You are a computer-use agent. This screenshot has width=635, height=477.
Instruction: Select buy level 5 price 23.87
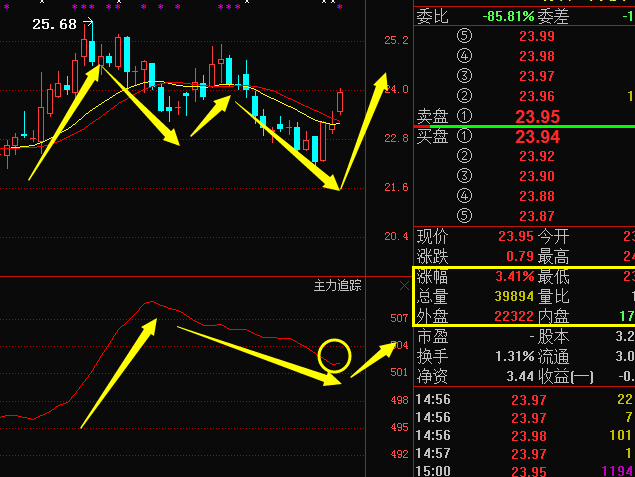pos(537,216)
